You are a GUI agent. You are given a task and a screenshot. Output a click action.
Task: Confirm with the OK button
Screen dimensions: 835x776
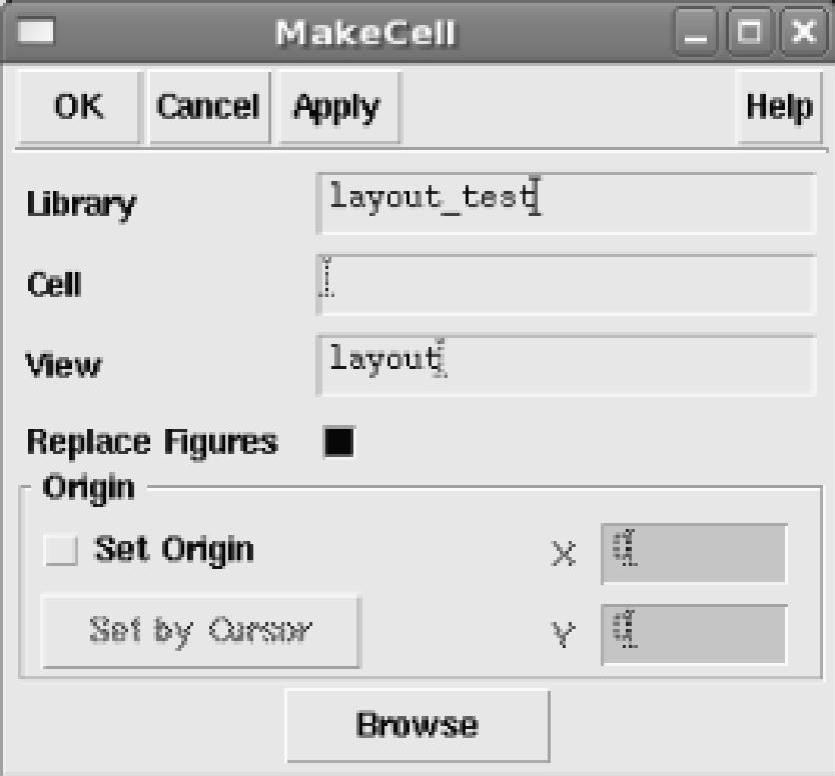[79, 107]
